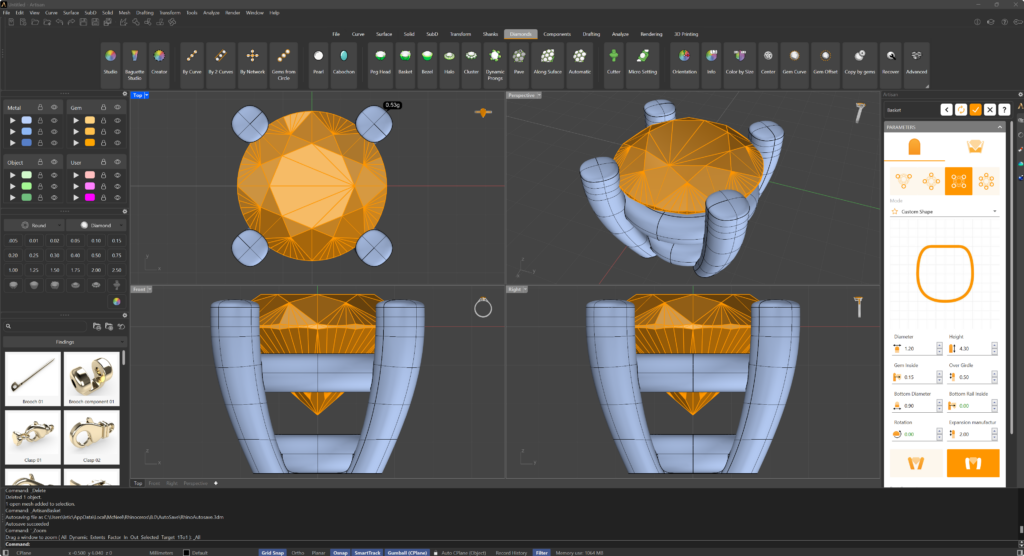Choose the 0.50 carat size button
Image resolution: width=1024 pixels, height=556 pixels.
(96, 255)
